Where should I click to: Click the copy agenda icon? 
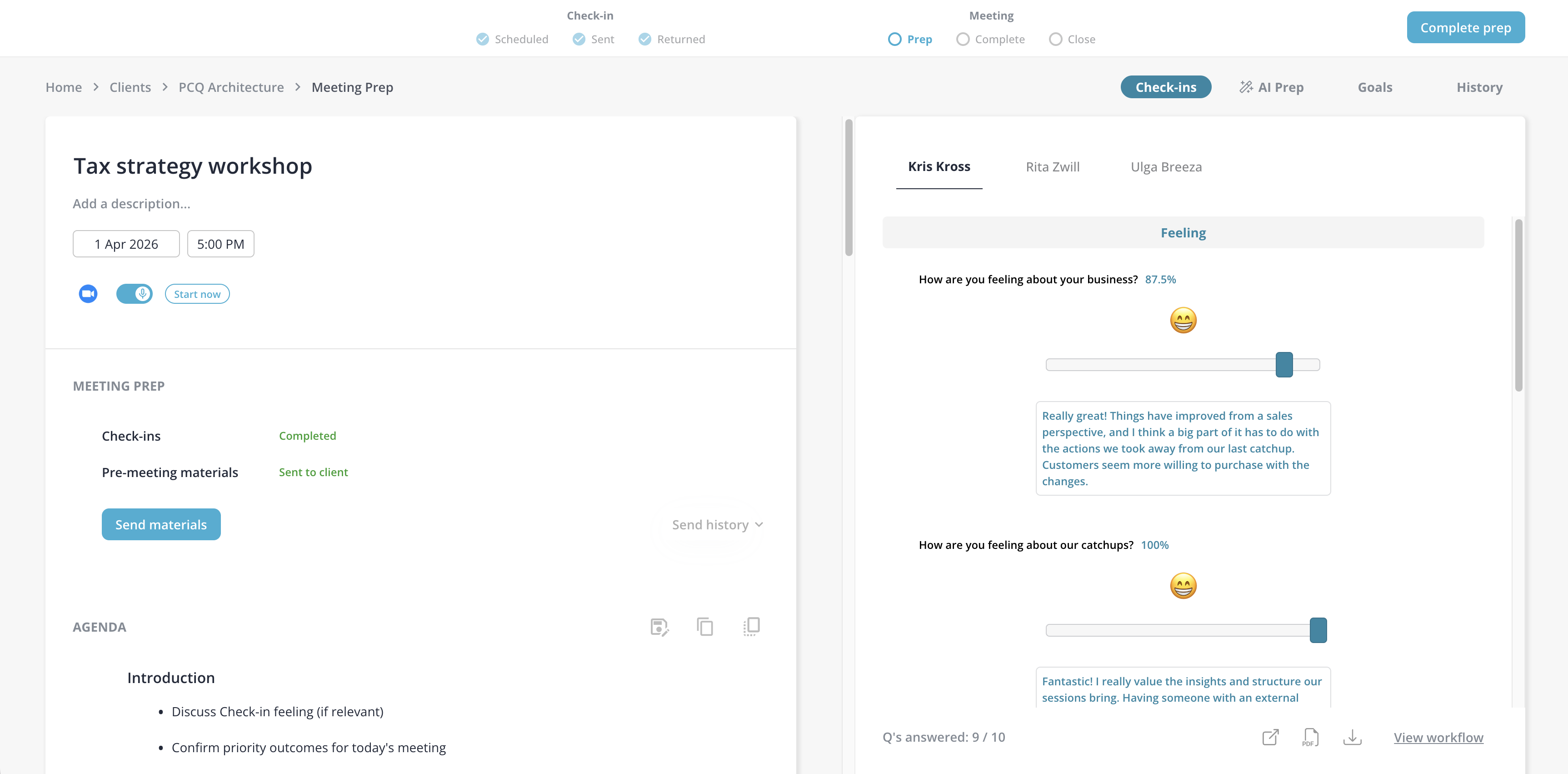704,626
